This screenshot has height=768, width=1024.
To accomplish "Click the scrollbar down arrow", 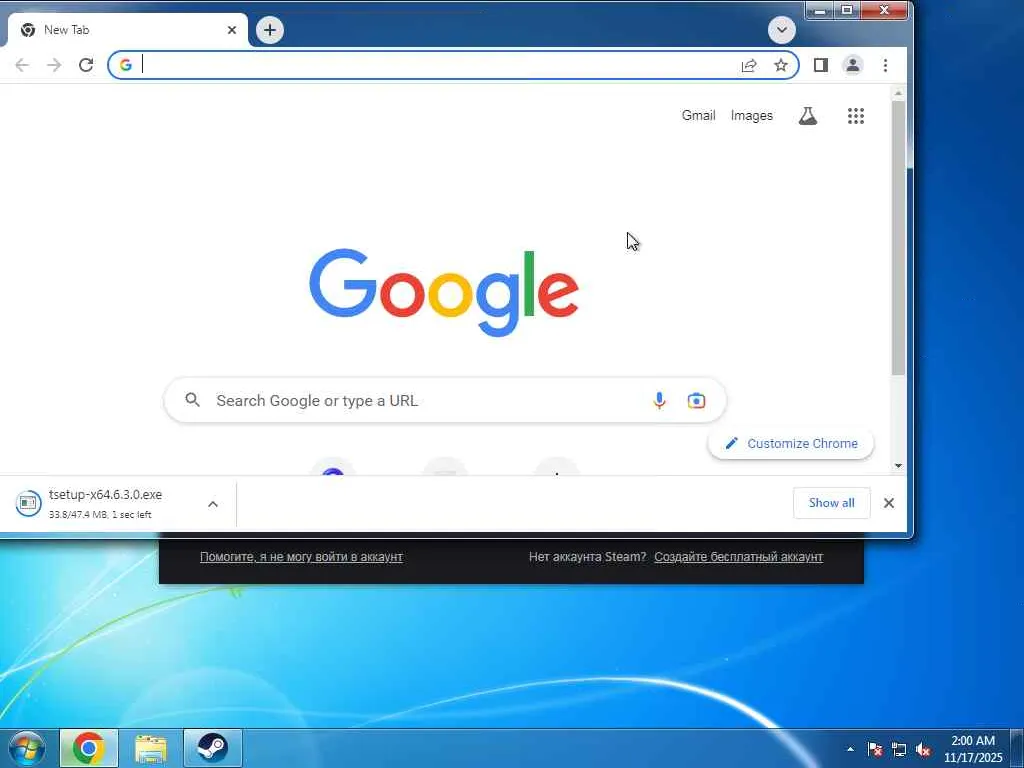I will 898,466.
